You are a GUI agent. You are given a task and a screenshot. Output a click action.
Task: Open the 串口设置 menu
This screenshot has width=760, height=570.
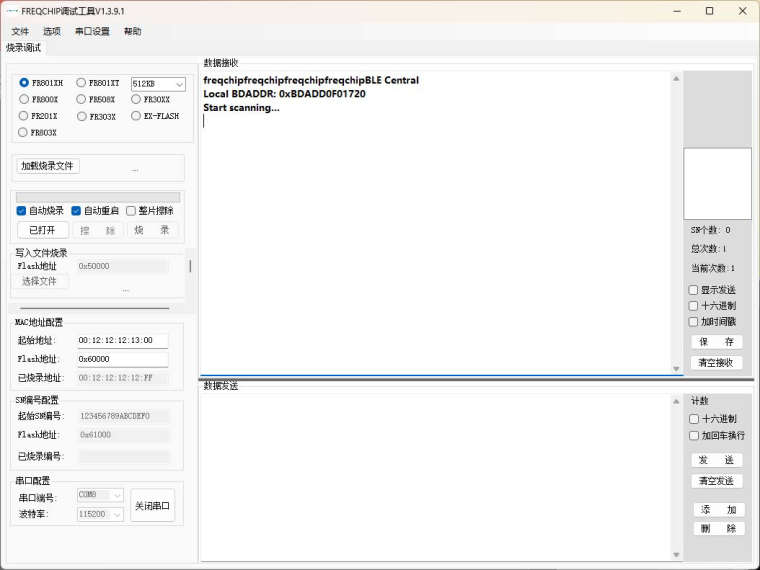point(92,31)
